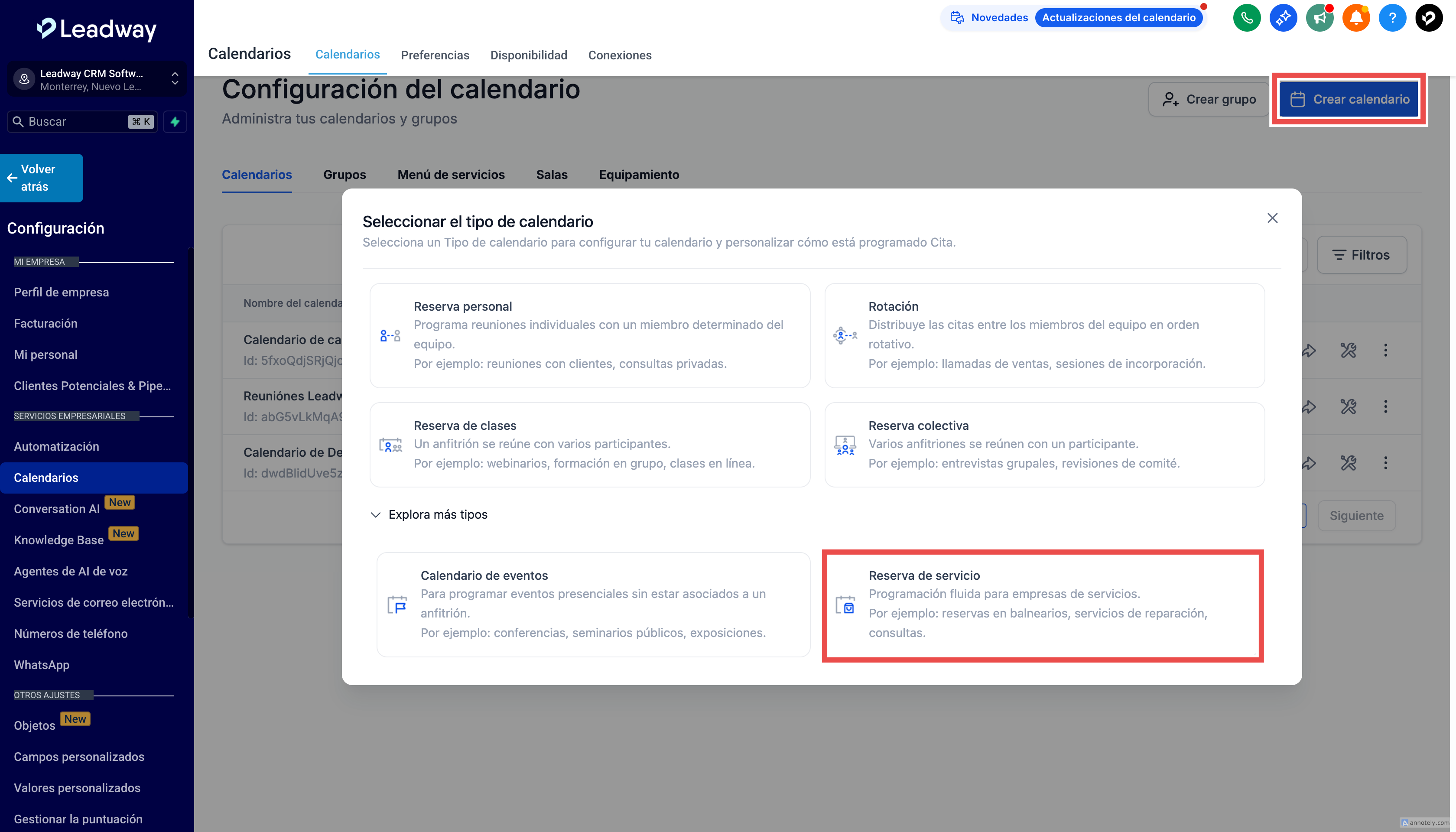Switch to the Preferencias tab
The image size is (1456, 832).
pos(435,55)
